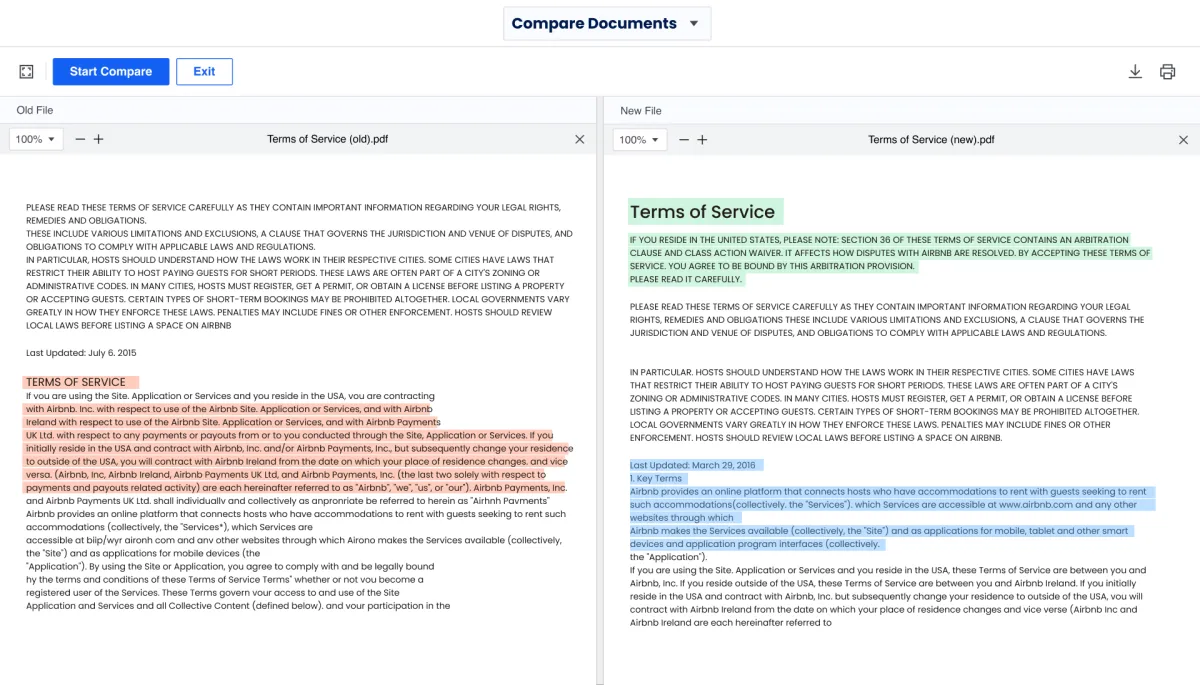Zoom in the Old File pane
This screenshot has width=1200, height=685.
click(x=99, y=139)
